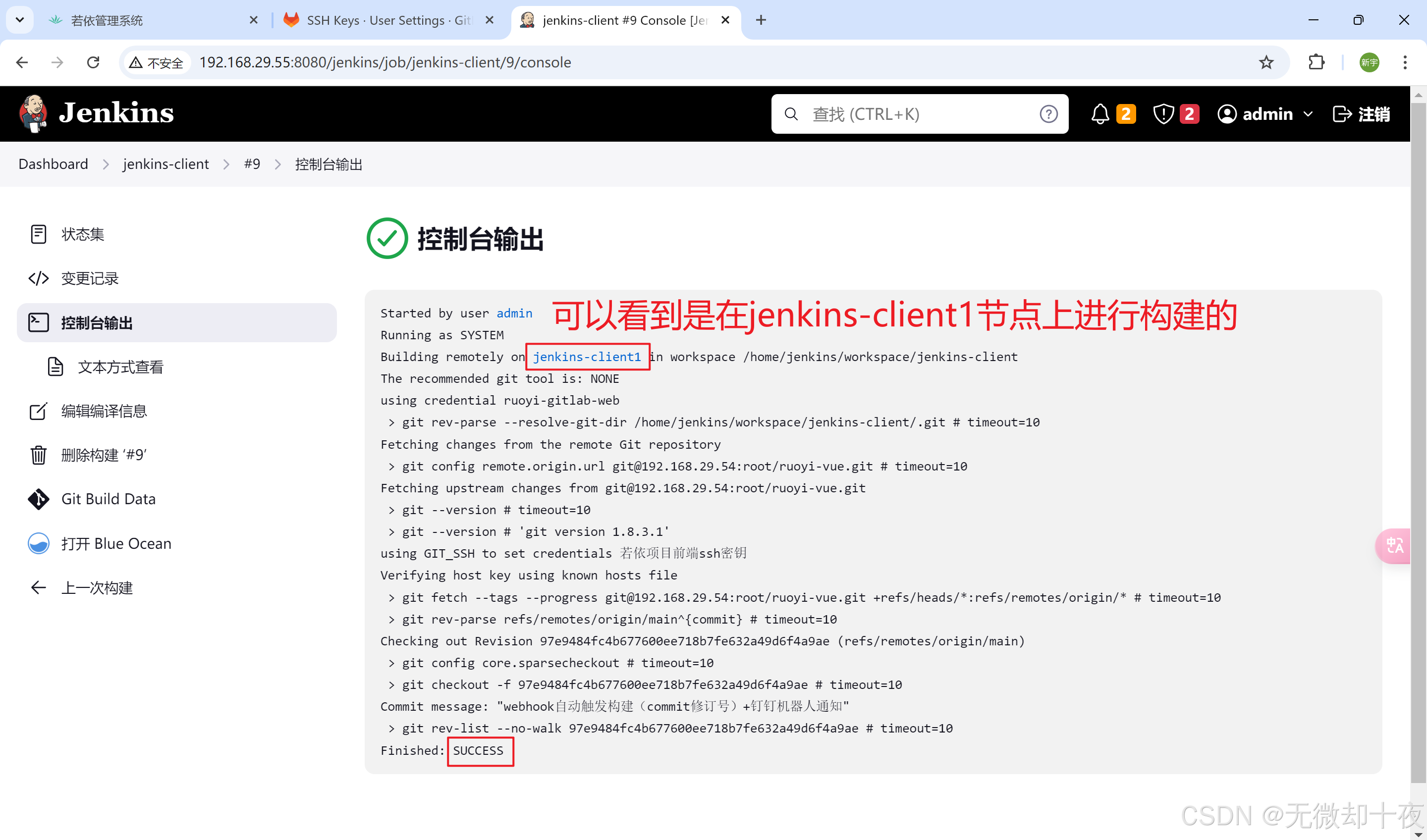Open 文本方式查看 plain text view
The width and height of the screenshot is (1427, 840).
tap(120, 367)
